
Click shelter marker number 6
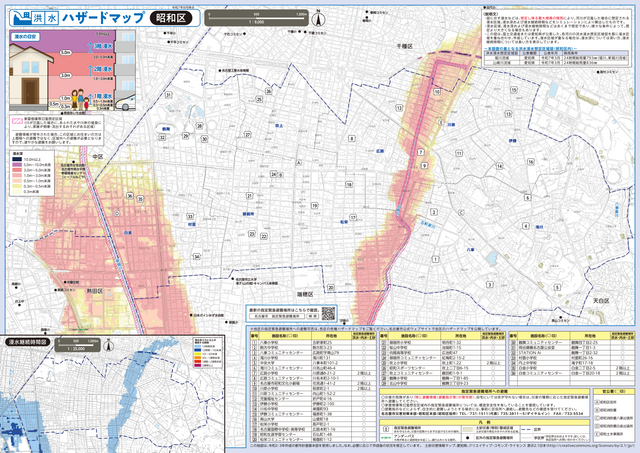click(527, 198)
